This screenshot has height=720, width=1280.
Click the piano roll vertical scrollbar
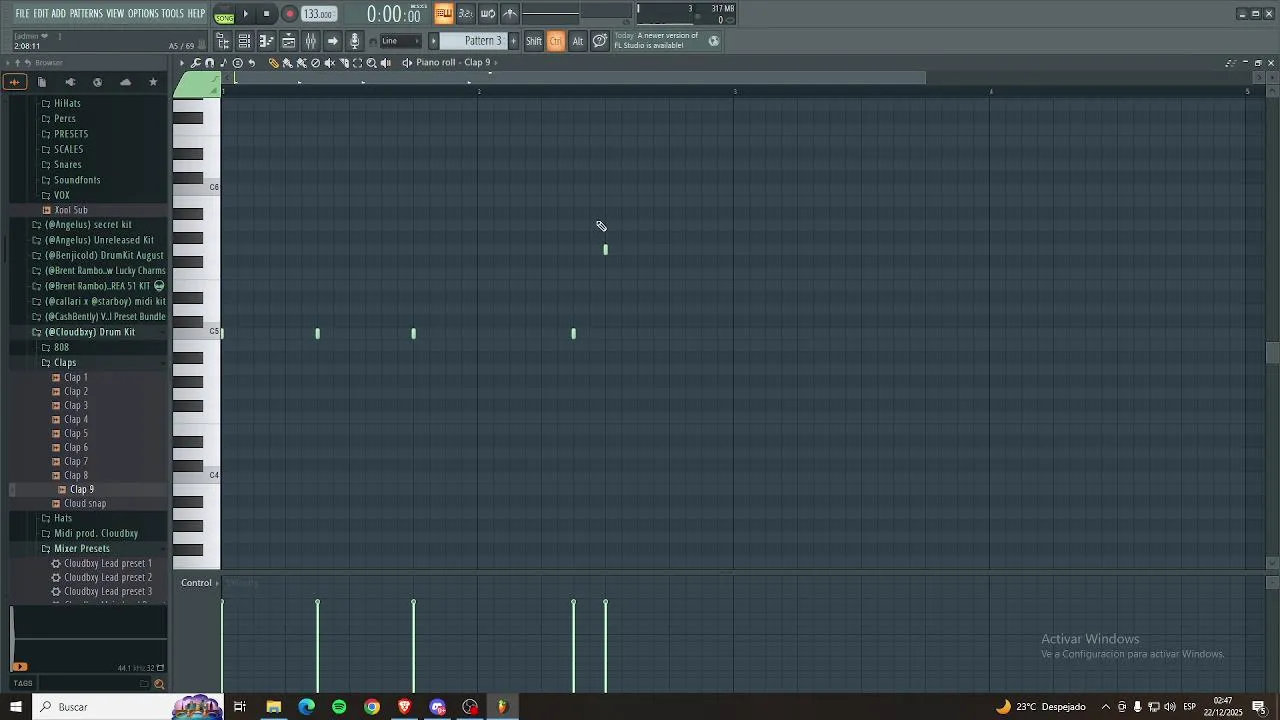pyautogui.click(x=1272, y=353)
